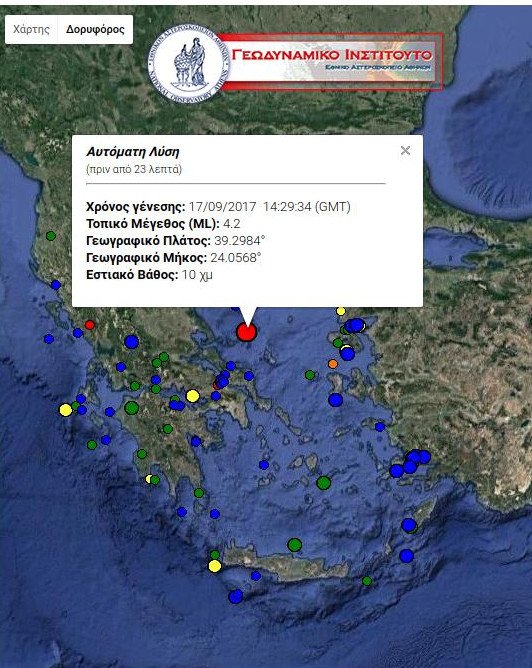Click the blue marker in the sea south of western Crete
The width and height of the screenshot is (532, 668).
tap(236, 596)
